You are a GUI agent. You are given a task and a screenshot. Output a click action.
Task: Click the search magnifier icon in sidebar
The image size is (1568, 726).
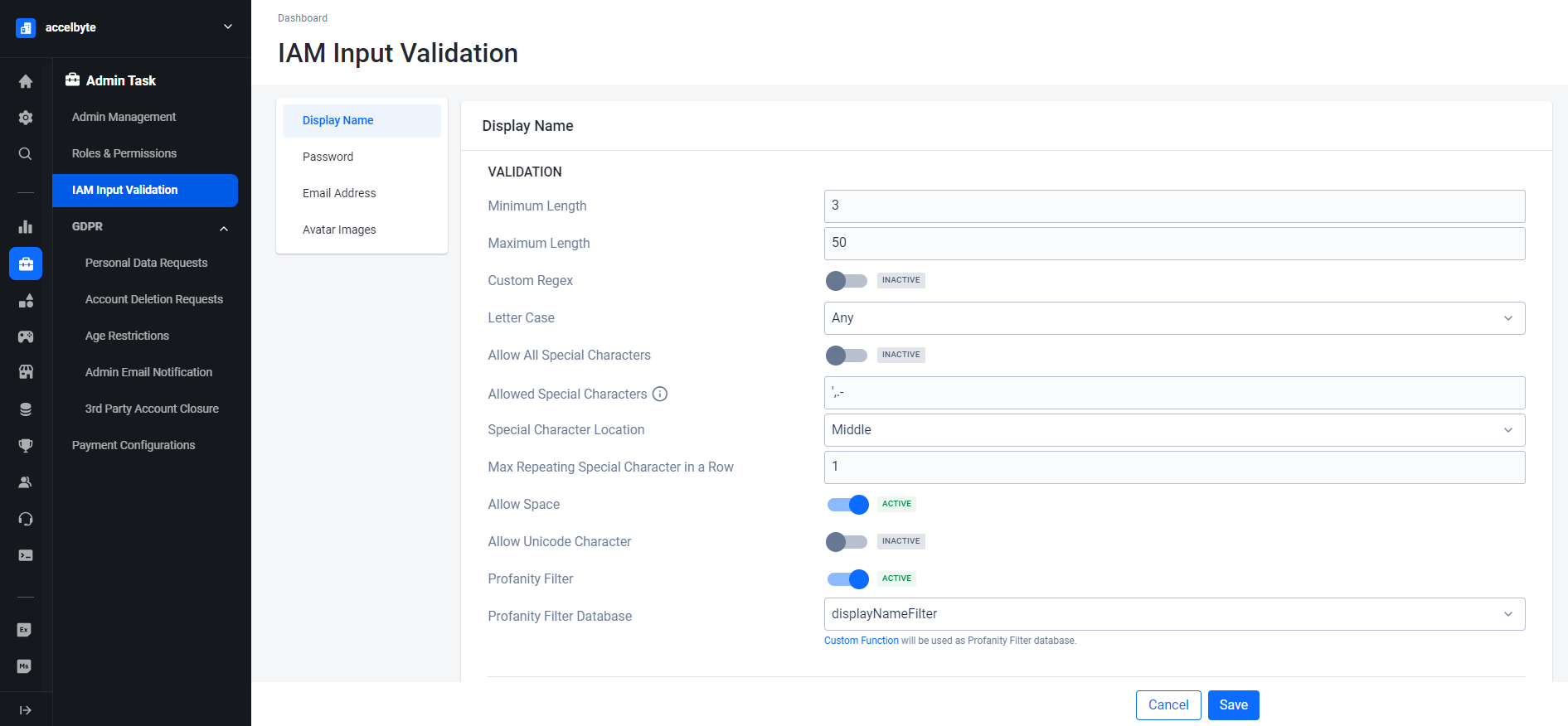[26, 154]
